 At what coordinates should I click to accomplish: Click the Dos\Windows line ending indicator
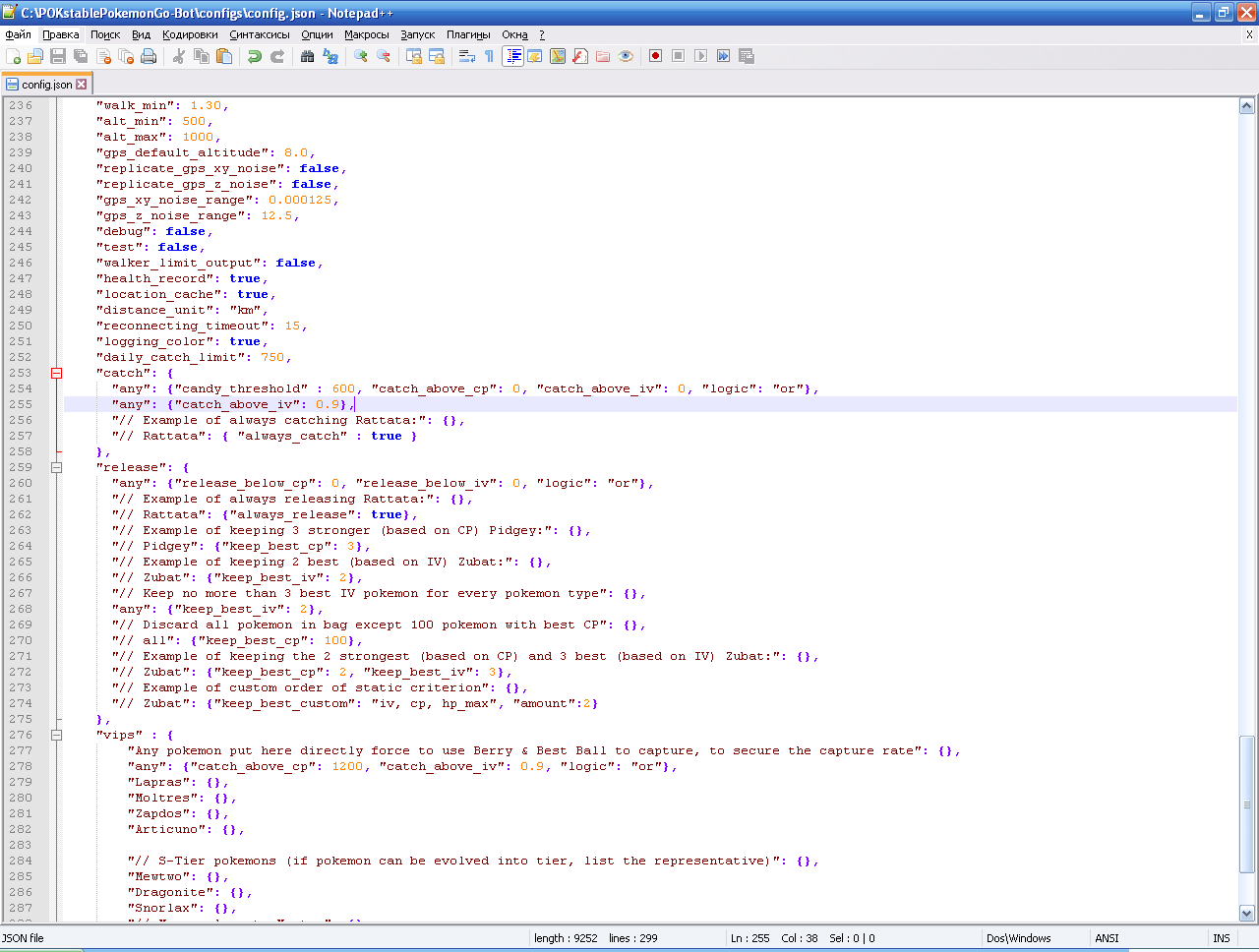pos(1019,938)
